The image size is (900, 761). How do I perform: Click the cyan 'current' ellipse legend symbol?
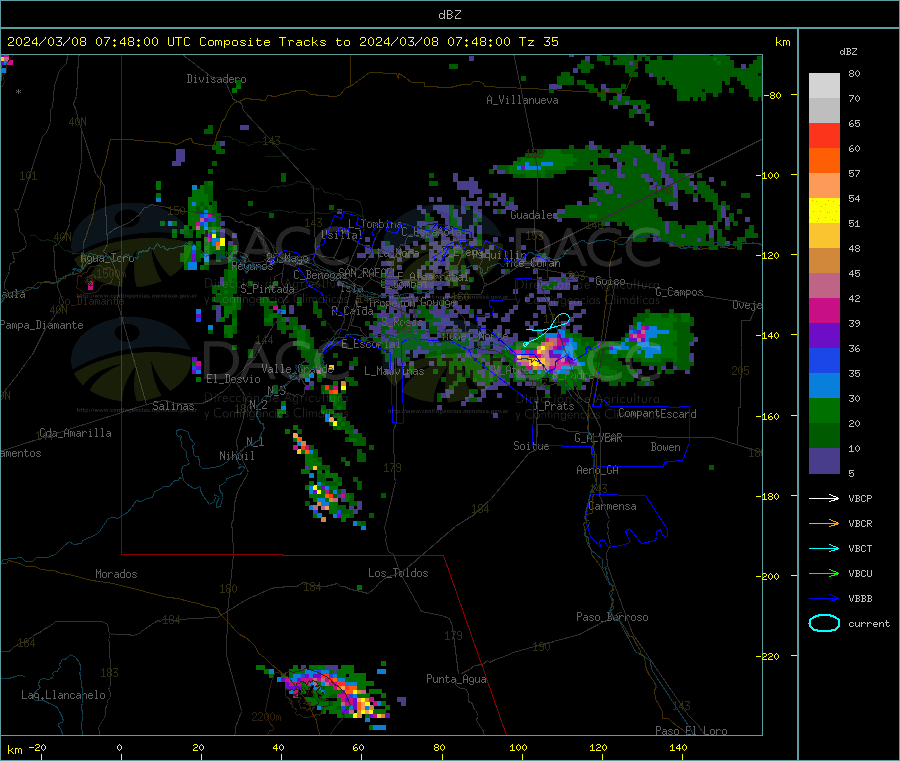coord(824,623)
